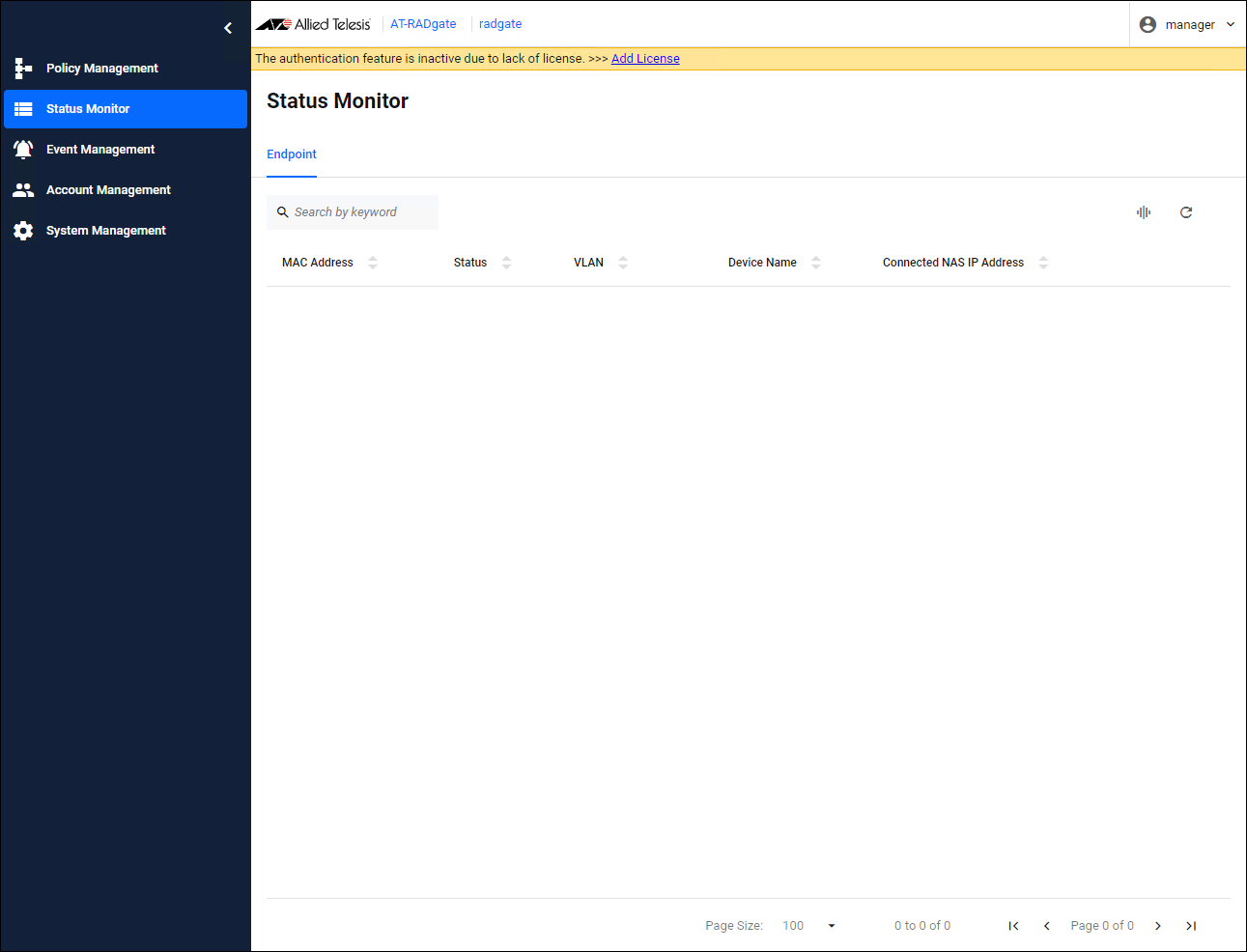Go to Account Management section
Viewport: 1247px width, 952px height.
tap(108, 190)
